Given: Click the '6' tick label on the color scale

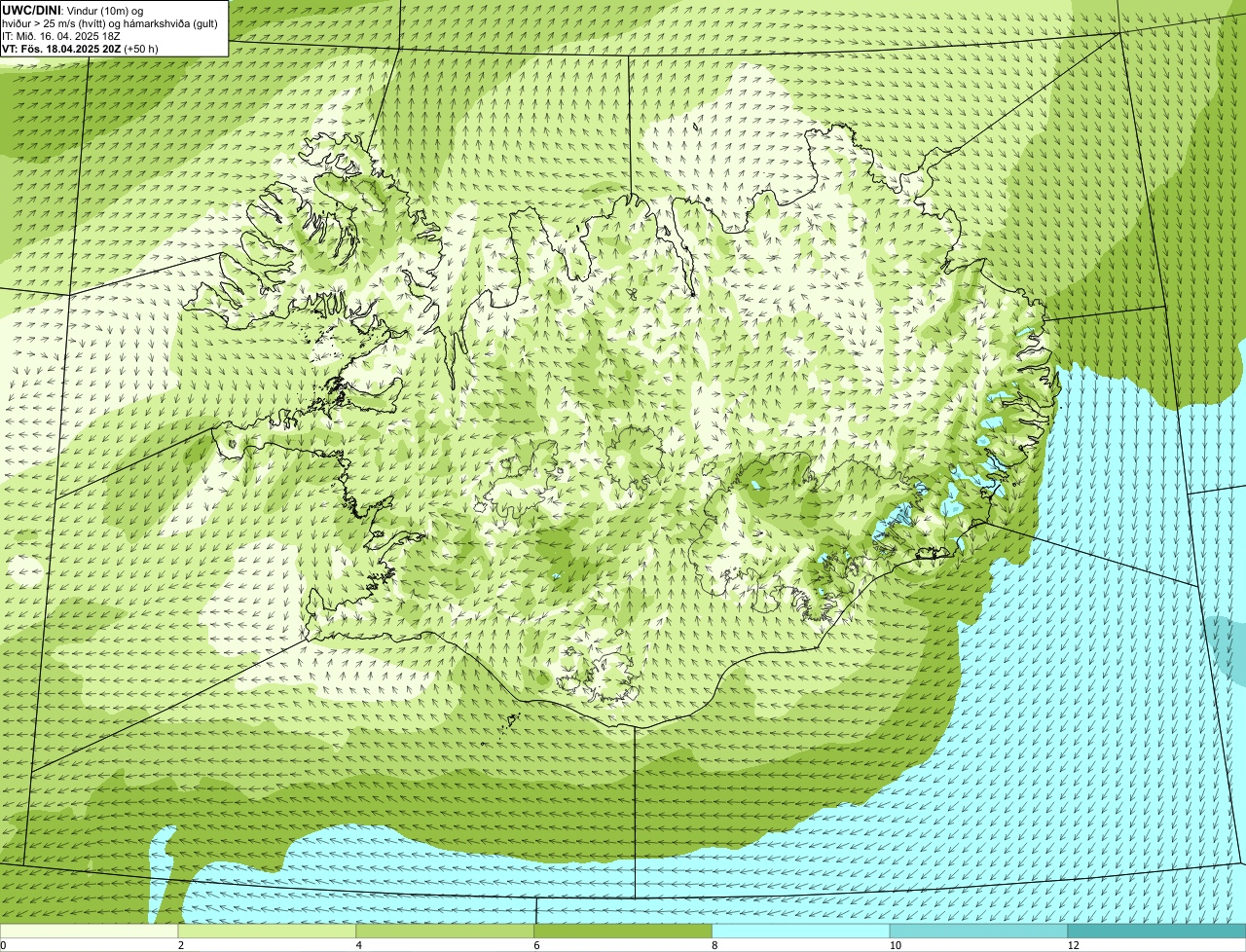Looking at the screenshot, I should click(x=536, y=945).
